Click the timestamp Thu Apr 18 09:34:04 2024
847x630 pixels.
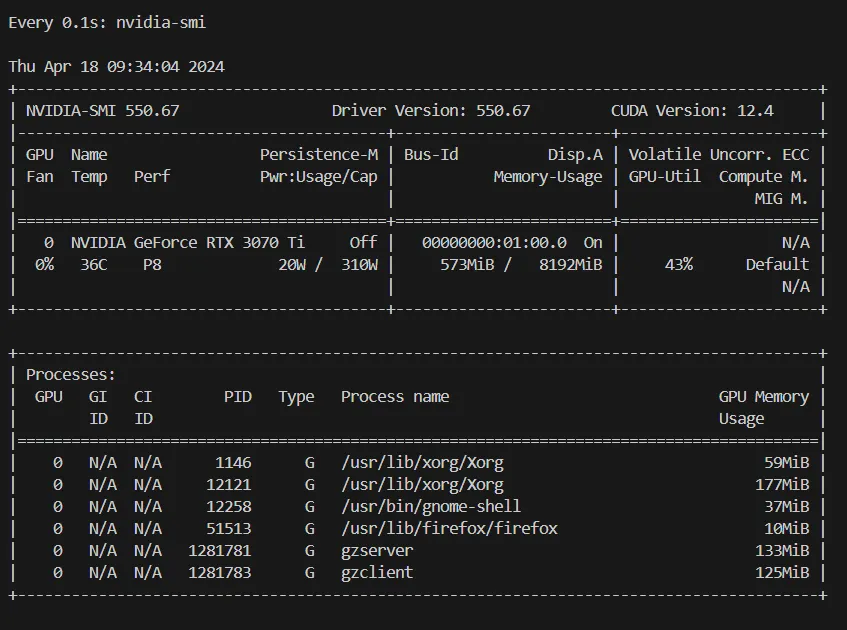tap(116, 66)
